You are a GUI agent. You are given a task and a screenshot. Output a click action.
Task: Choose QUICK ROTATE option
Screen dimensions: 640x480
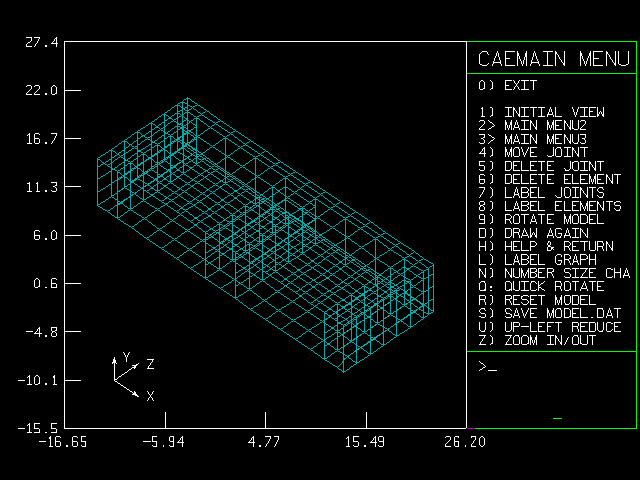(541, 286)
